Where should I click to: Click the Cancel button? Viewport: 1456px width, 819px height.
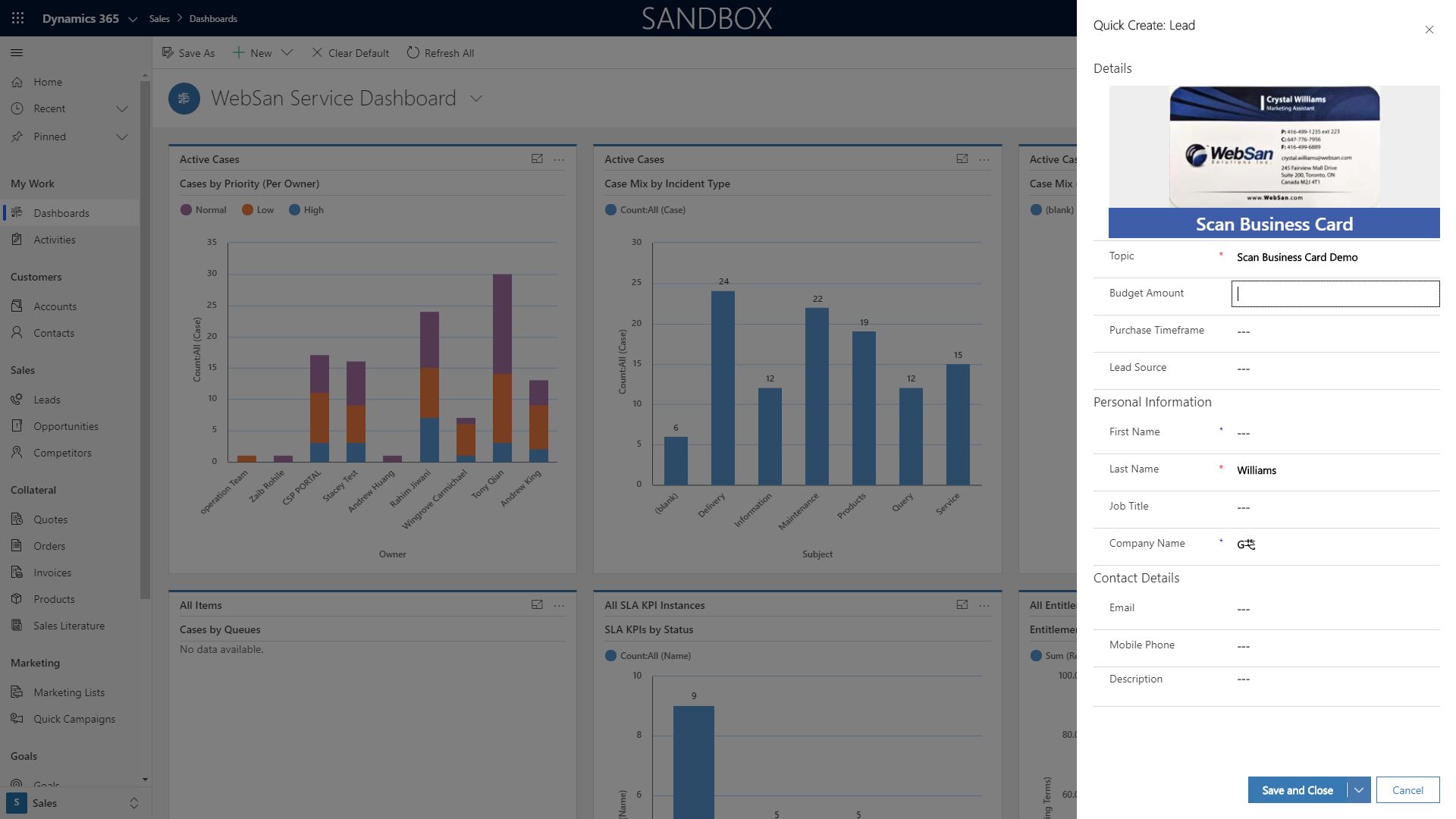click(x=1408, y=790)
